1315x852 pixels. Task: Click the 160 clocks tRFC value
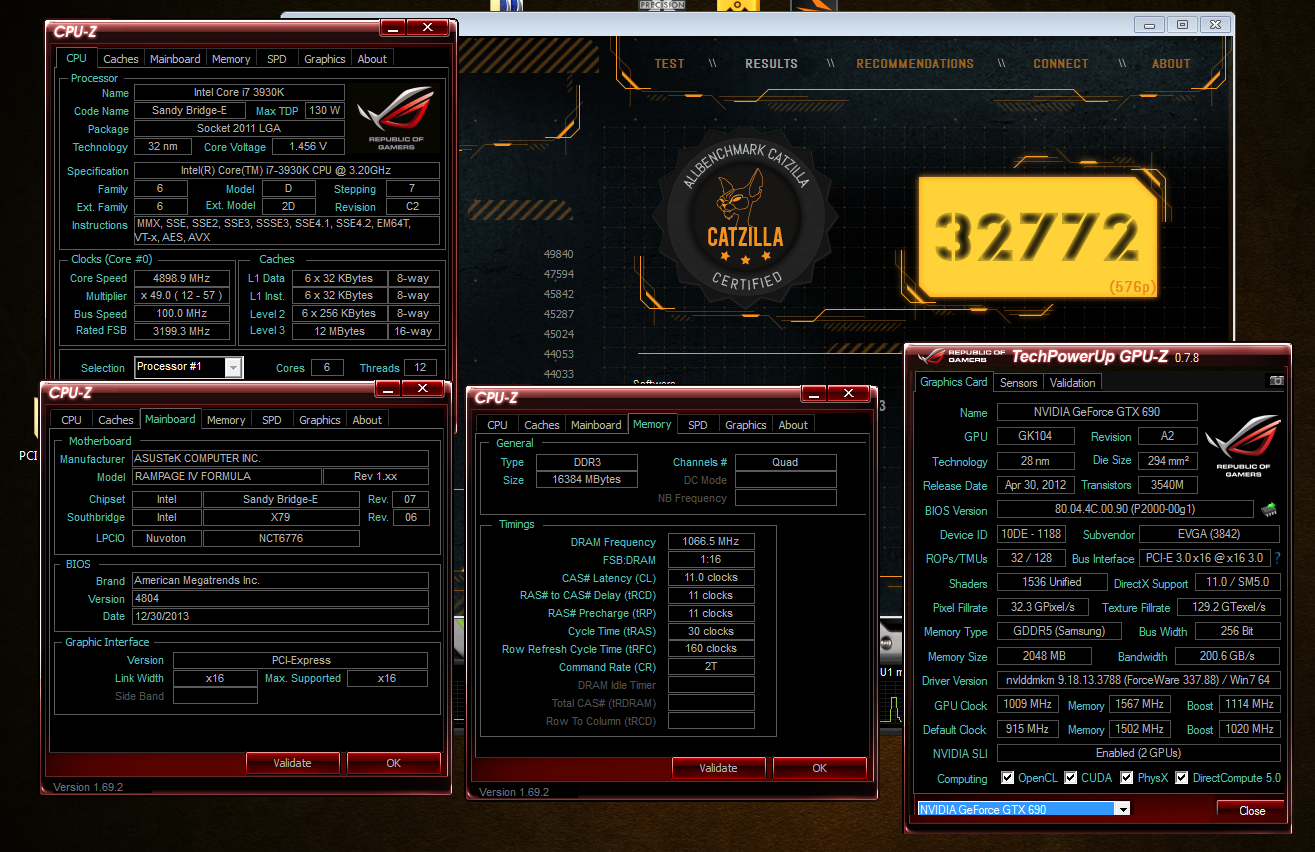[x=711, y=648]
